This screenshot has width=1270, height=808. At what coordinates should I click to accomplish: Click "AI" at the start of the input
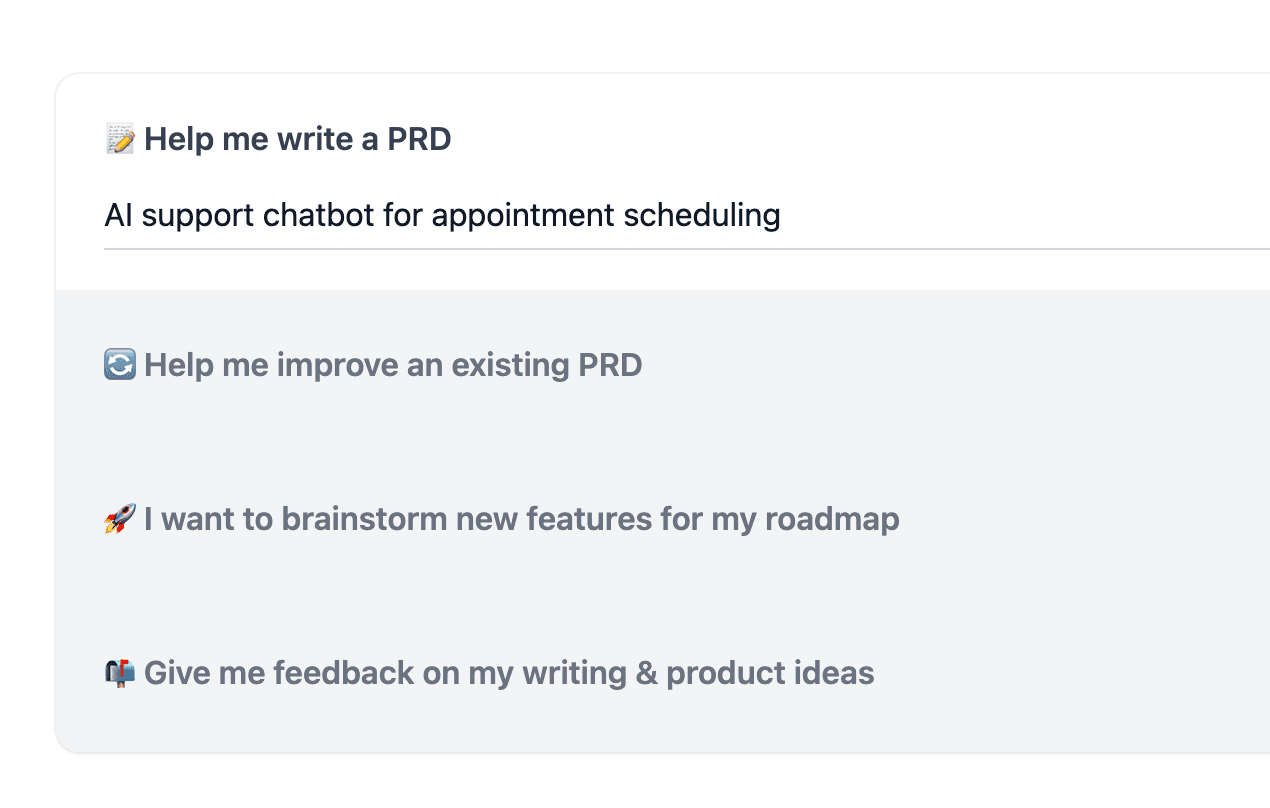pos(118,215)
